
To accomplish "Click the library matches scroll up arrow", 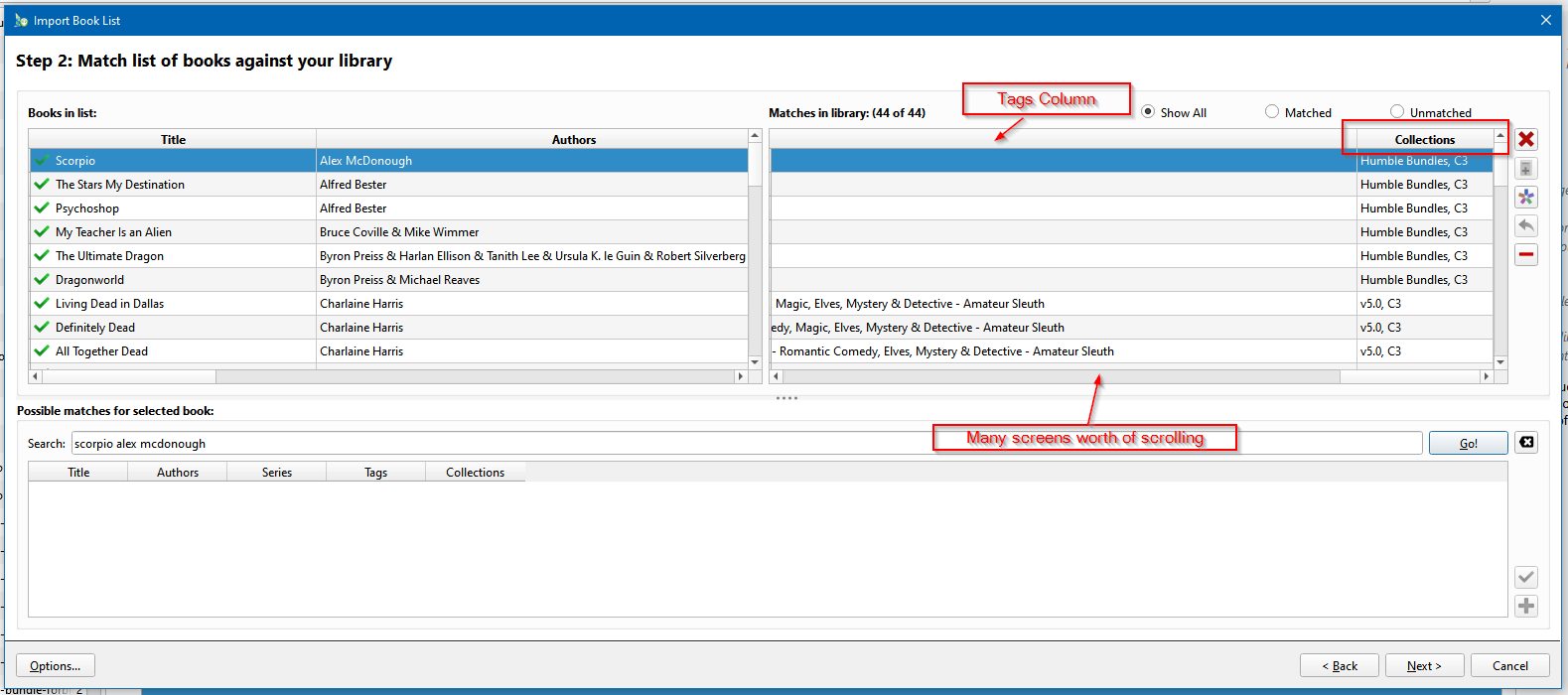I will click(1500, 136).
